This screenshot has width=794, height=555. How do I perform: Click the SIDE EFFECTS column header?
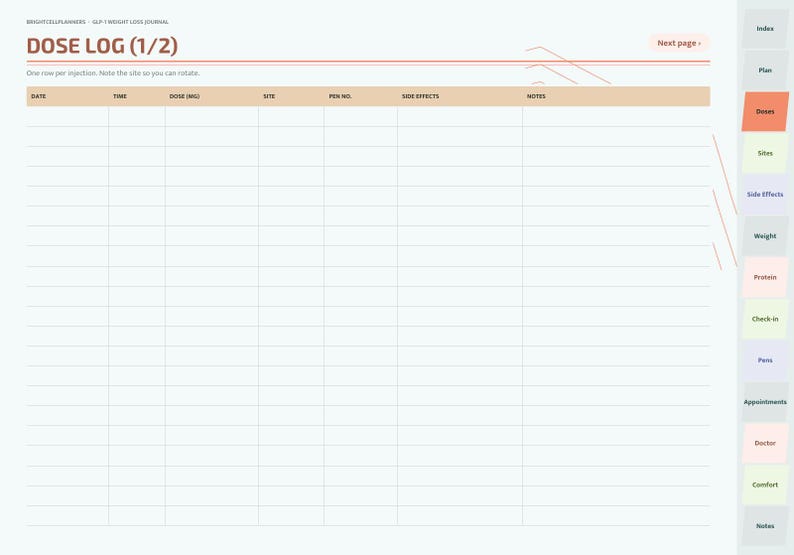460,96
